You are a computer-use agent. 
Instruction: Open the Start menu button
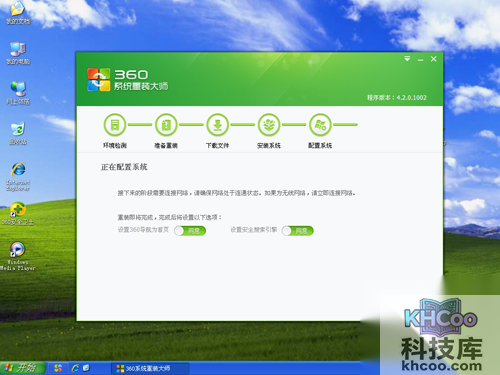pyautogui.click(x=23, y=368)
